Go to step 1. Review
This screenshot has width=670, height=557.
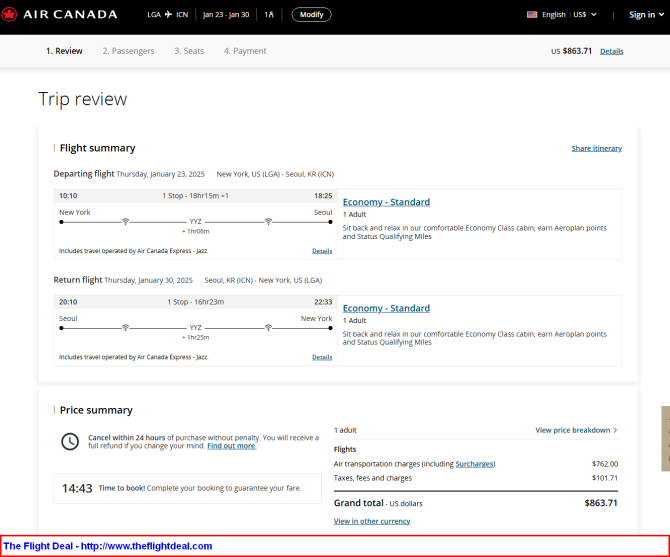click(64, 51)
